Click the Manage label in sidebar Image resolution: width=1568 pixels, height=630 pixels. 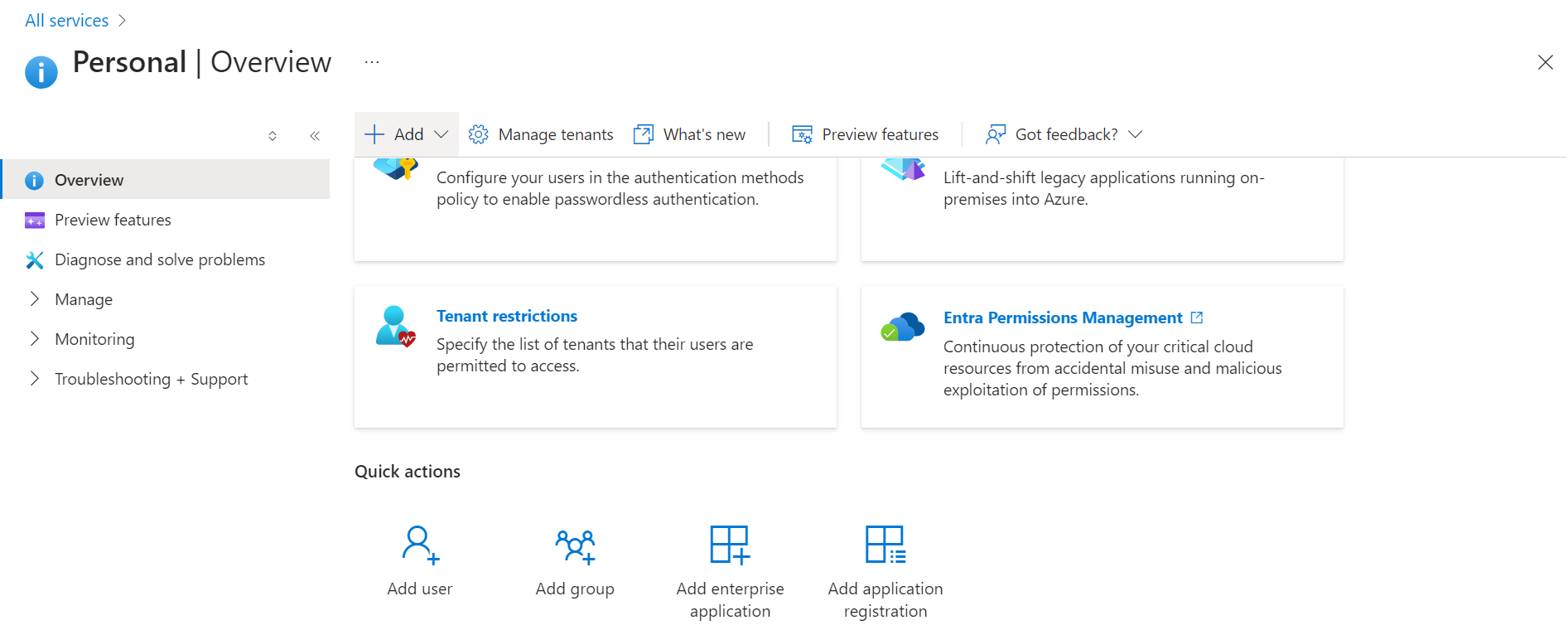point(84,299)
